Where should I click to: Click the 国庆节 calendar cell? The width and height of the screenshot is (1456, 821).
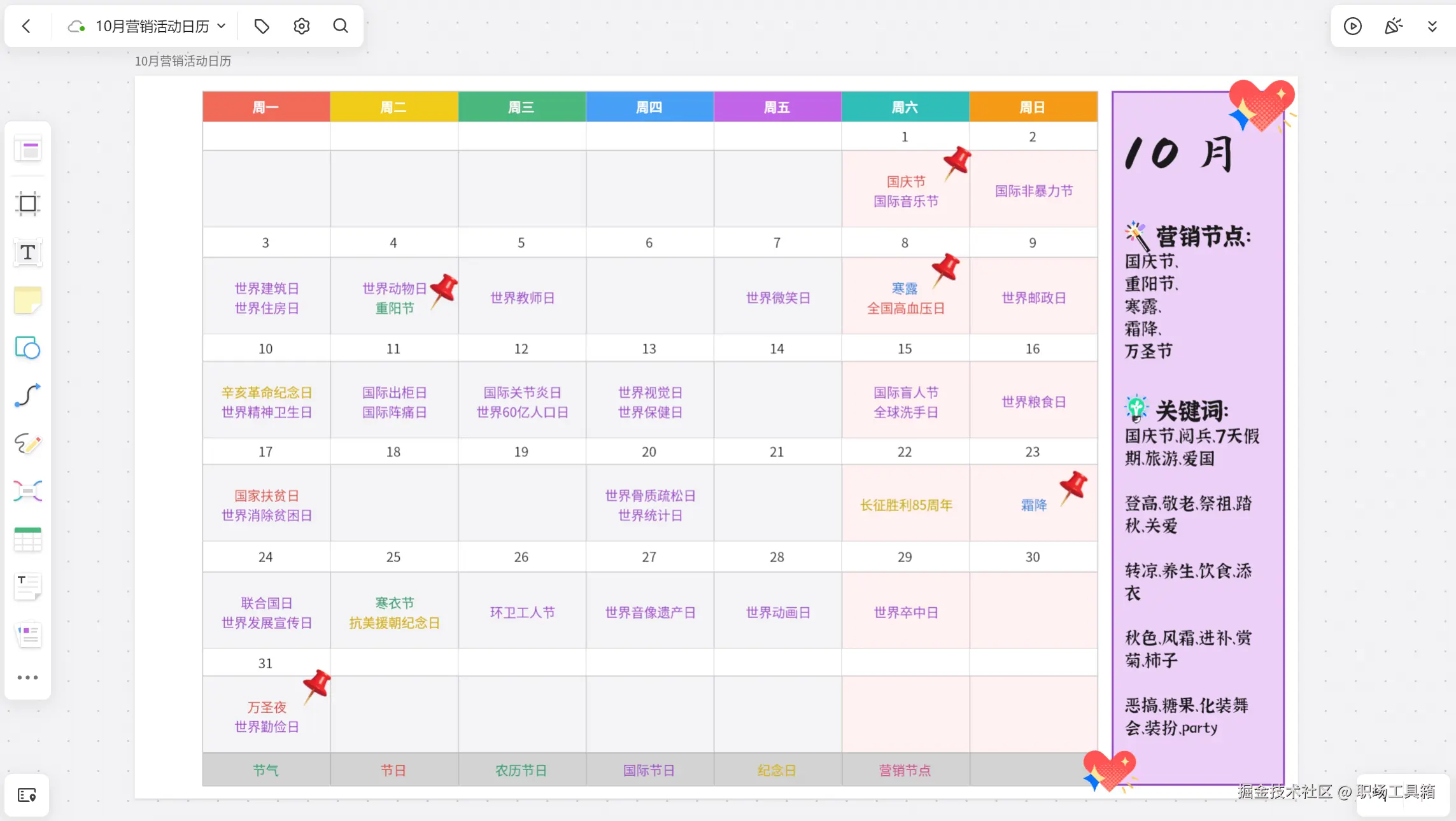point(905,182)
